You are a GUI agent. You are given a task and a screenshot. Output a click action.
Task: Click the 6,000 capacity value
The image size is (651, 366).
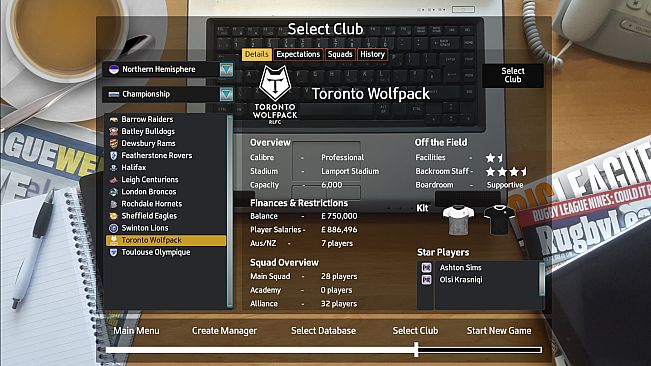(332, 185)
